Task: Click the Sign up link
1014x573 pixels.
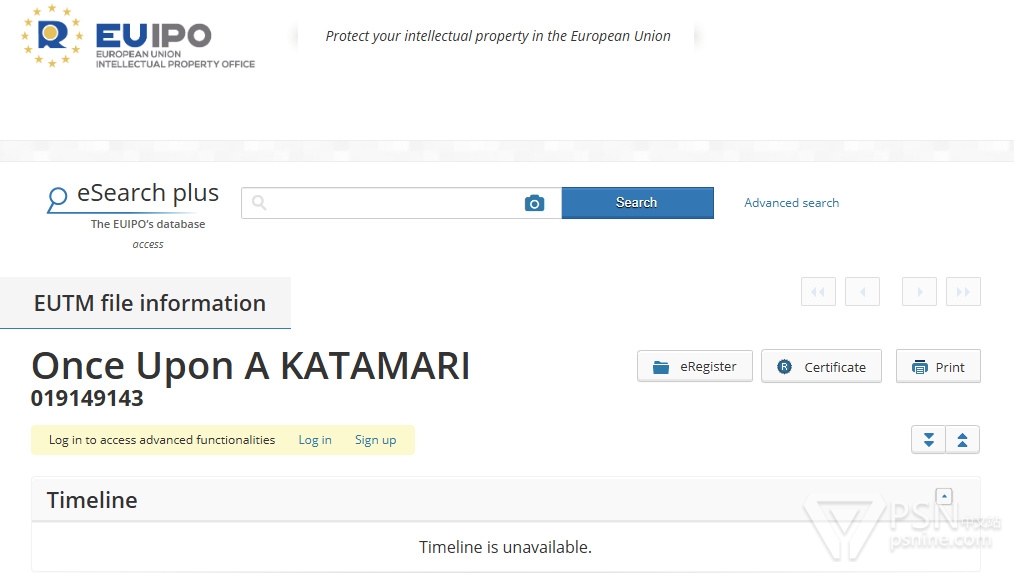Action: [376, 440]
